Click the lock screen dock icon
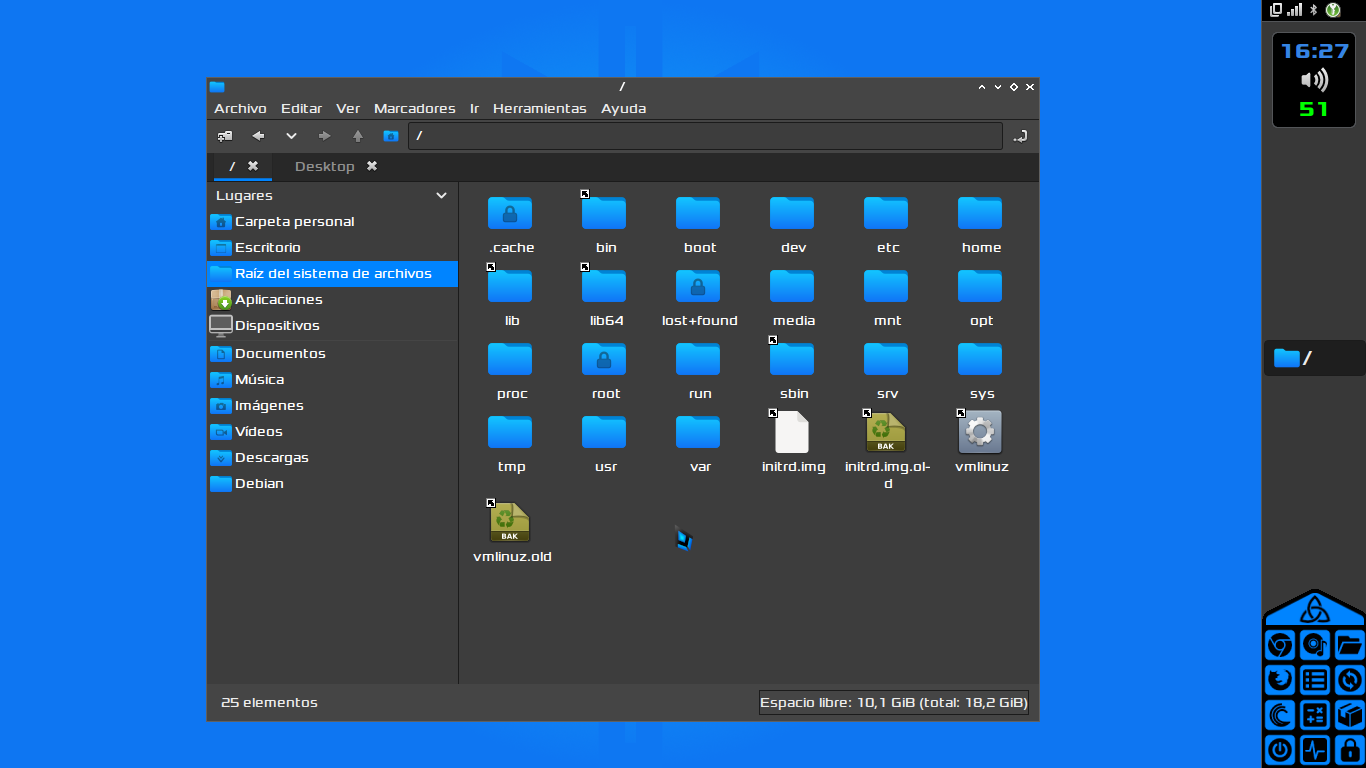Screen dimensions: 1366x768 pos(1349,749)
